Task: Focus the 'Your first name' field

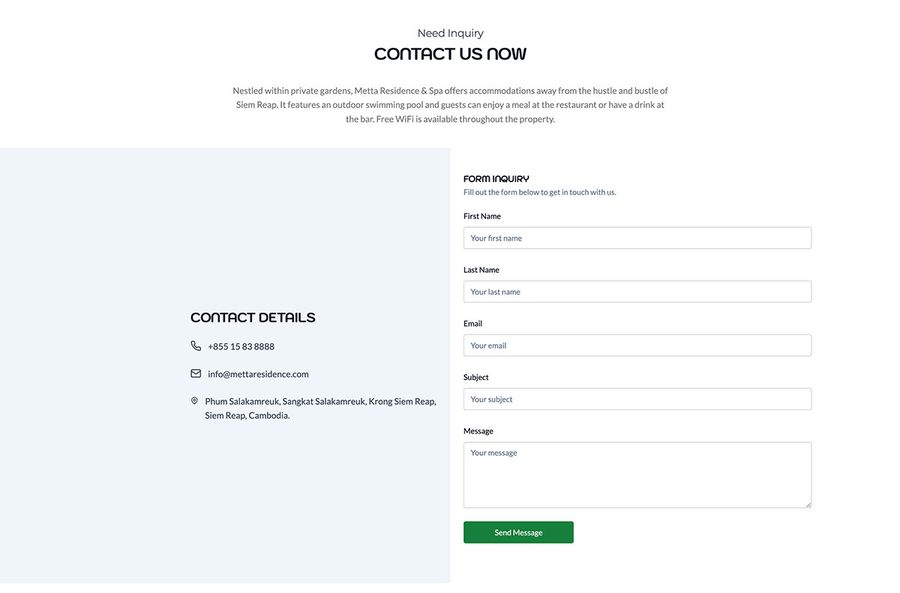Action: 637,238
